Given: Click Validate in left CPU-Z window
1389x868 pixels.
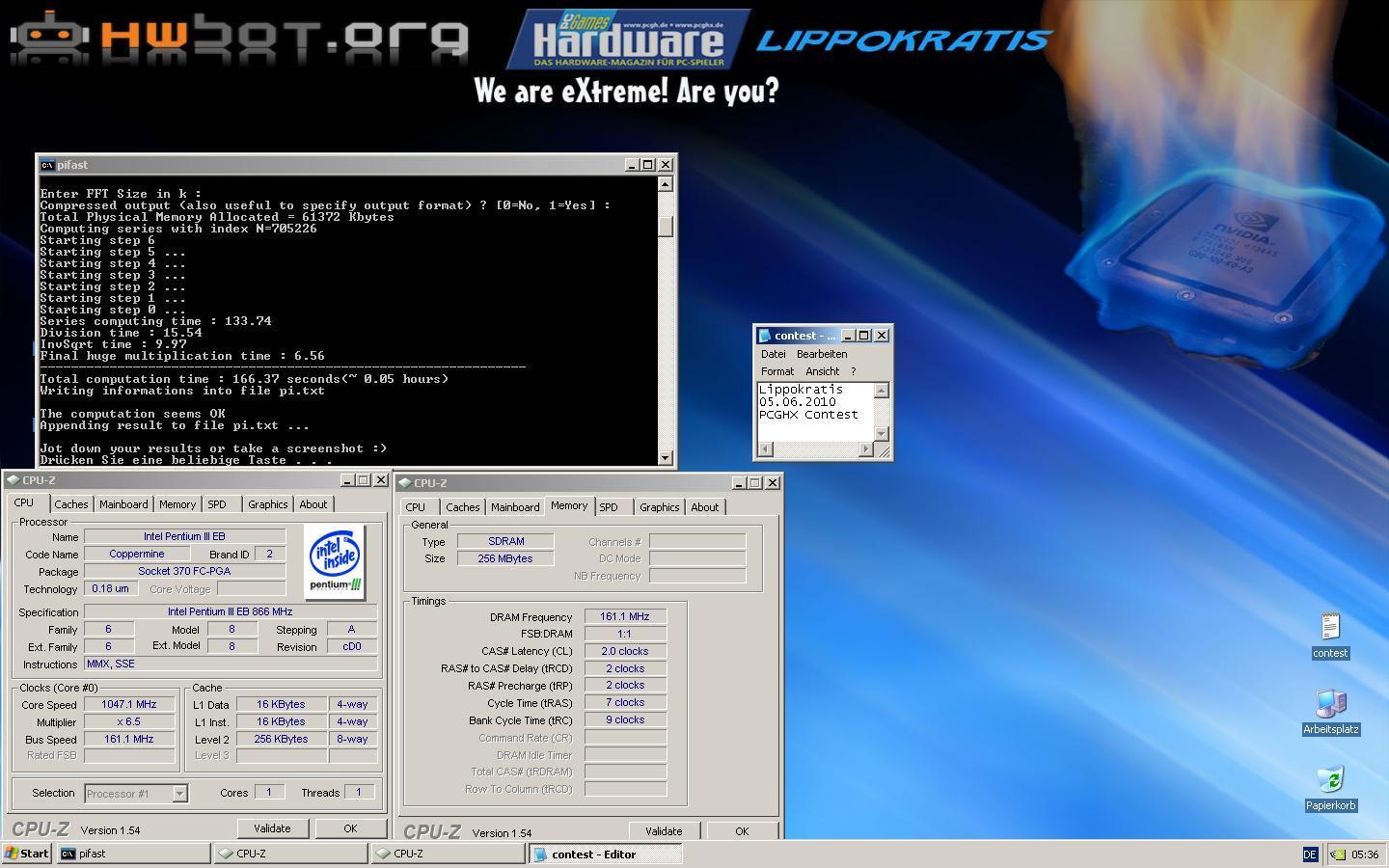Looking at the screenshot, I should point(272,828).
